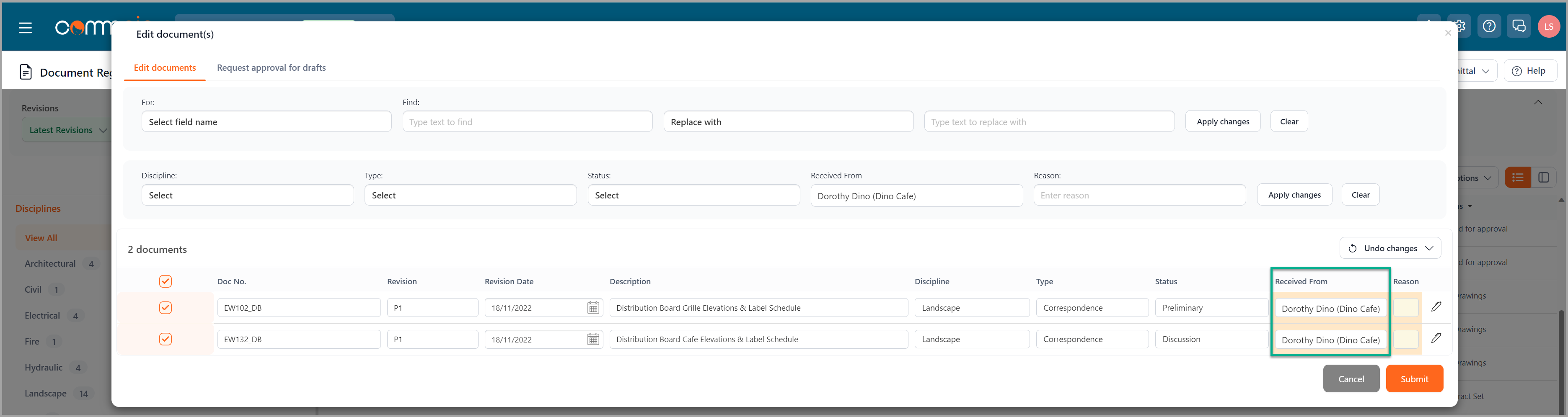The width and height of the screenshot is (1568, 417).
Task: Click the Type text to find field
Action: 527,122
